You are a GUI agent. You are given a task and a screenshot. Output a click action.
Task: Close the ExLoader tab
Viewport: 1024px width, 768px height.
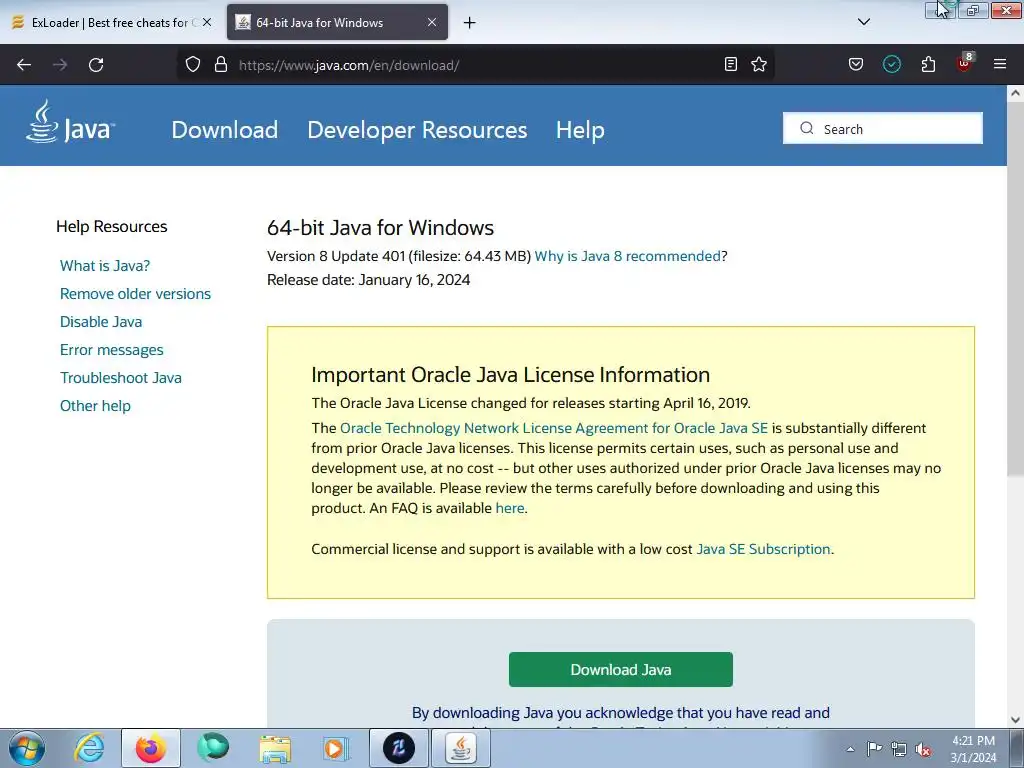pos(206,22)
